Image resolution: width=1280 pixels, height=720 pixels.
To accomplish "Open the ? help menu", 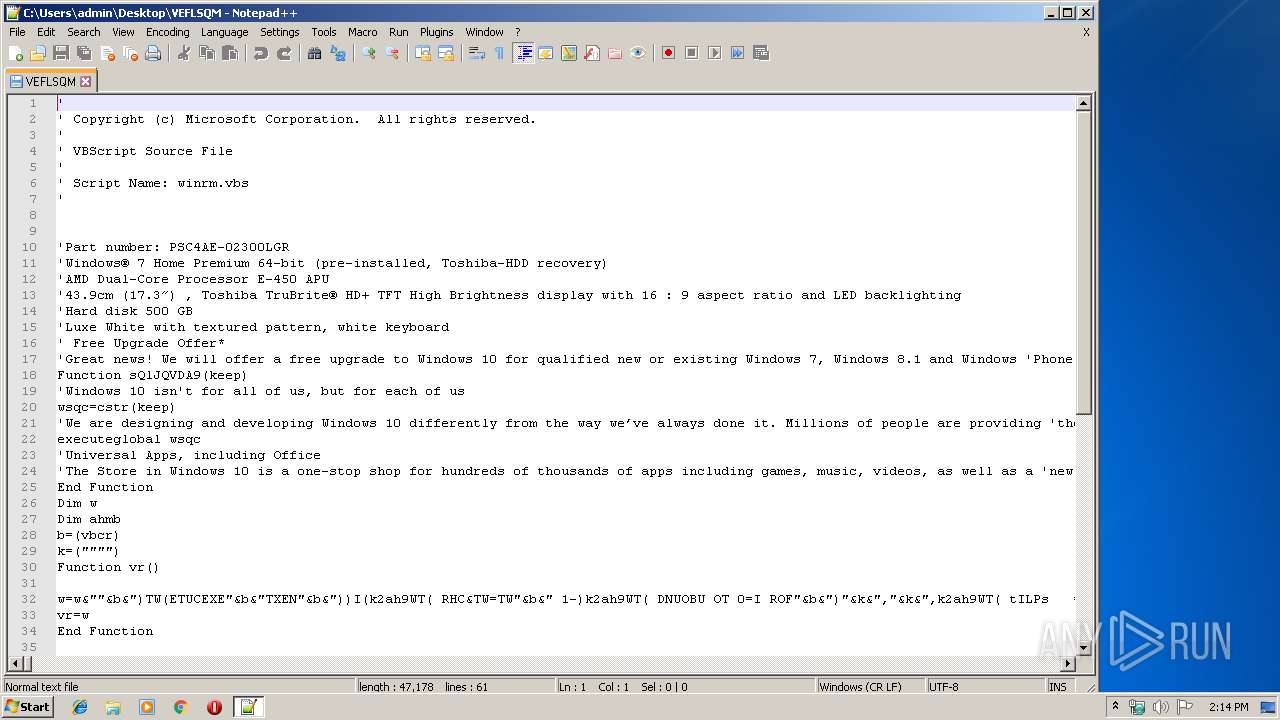I will [x=518, y=32].
